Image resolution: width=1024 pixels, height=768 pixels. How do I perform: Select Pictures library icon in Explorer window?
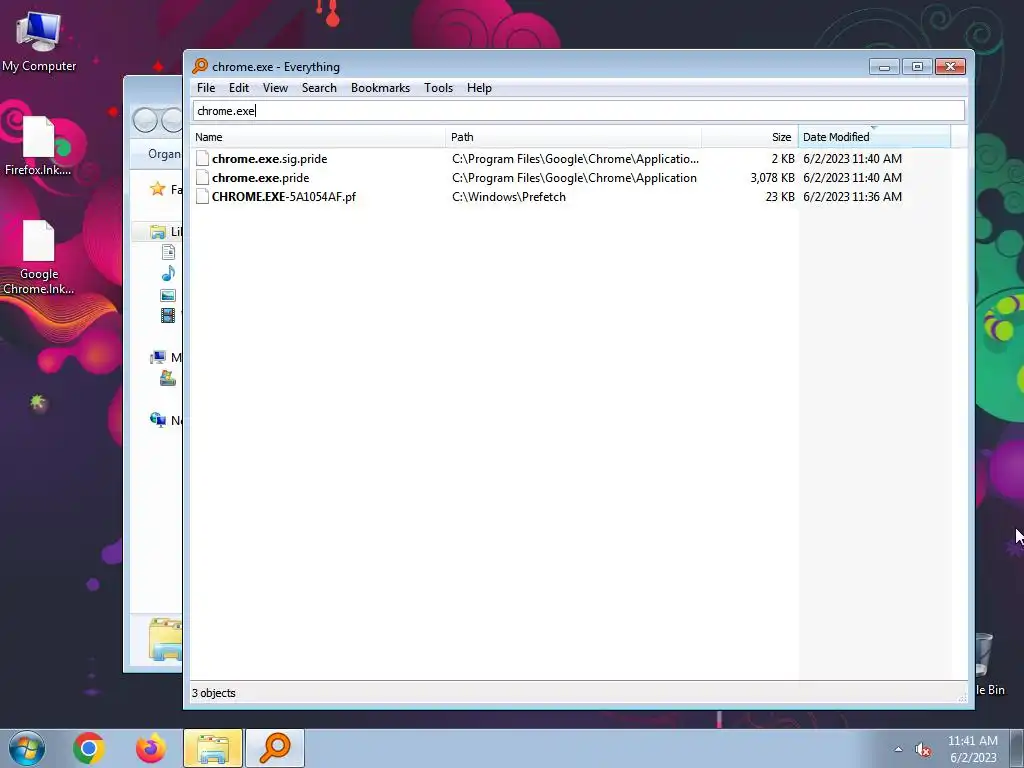coord(168,295)
